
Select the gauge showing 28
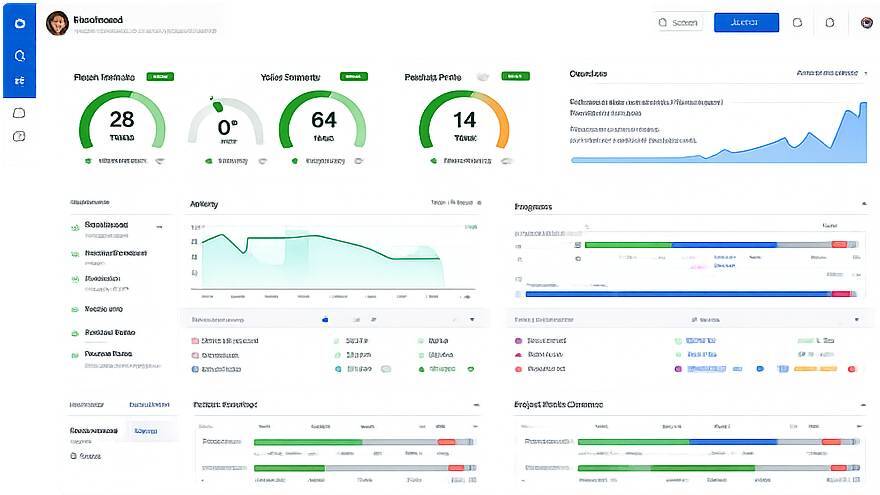tap(122, 120)
